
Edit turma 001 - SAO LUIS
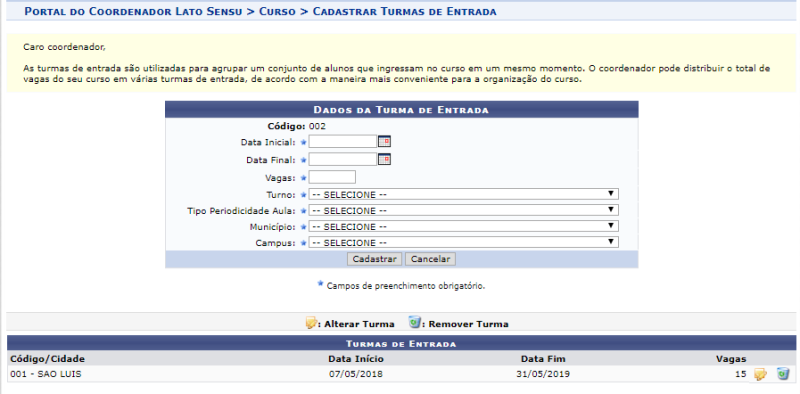[760, 374]
